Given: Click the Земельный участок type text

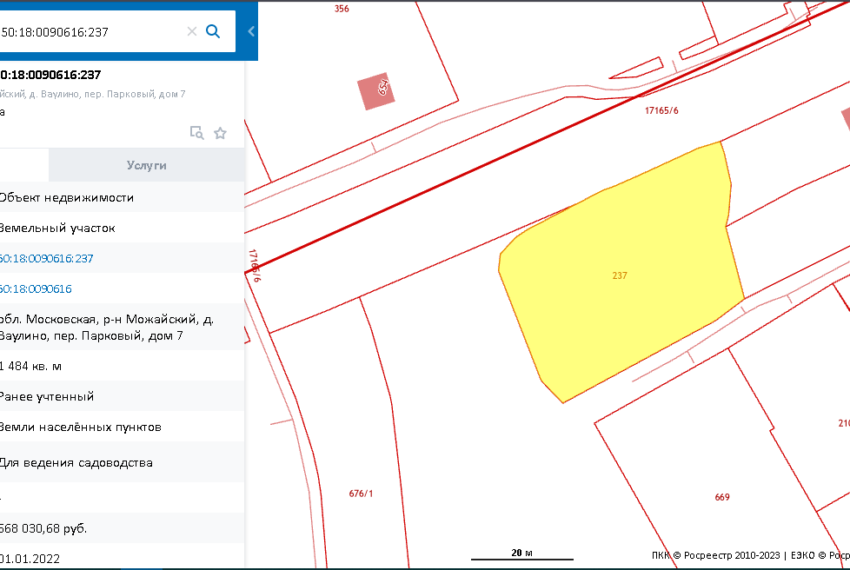Looking at the screenshot, I should pyautogui.click(x=57, y=228).
